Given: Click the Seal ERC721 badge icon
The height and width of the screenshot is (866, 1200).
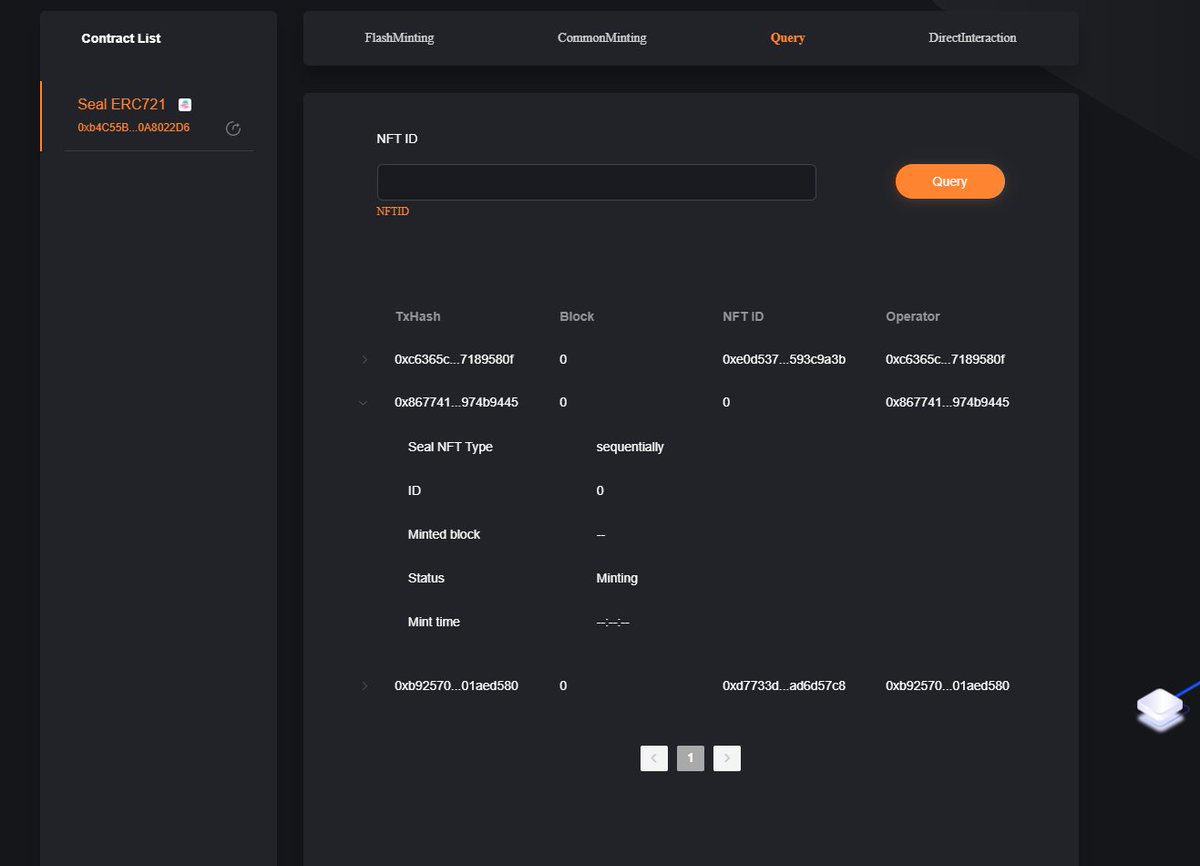Looking at the screenshot, I should click(185, 104).
